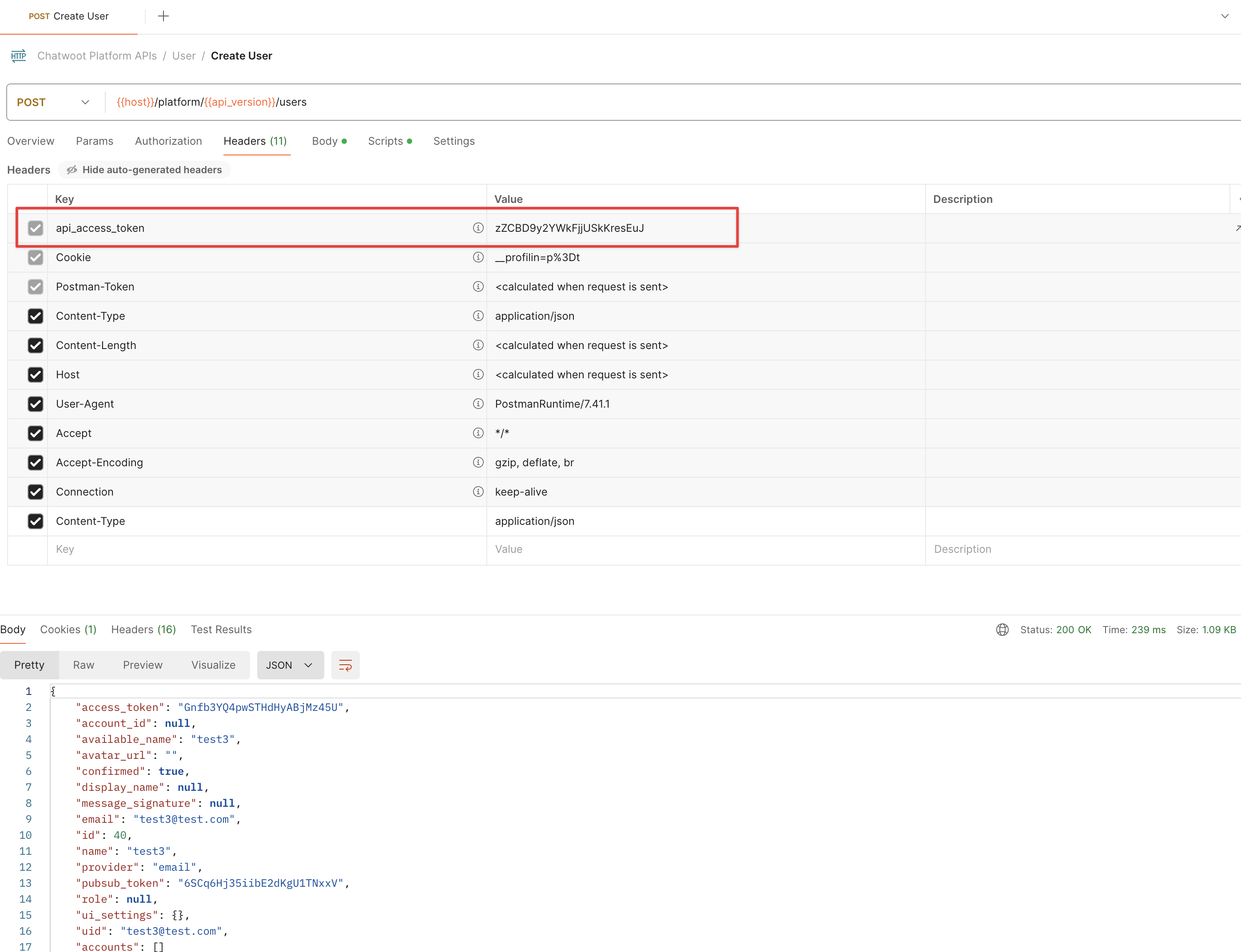The height and width of the screenshot is (952, 1241).
Task: Click info icon on the Cookie row
Action: pos(478,257)
